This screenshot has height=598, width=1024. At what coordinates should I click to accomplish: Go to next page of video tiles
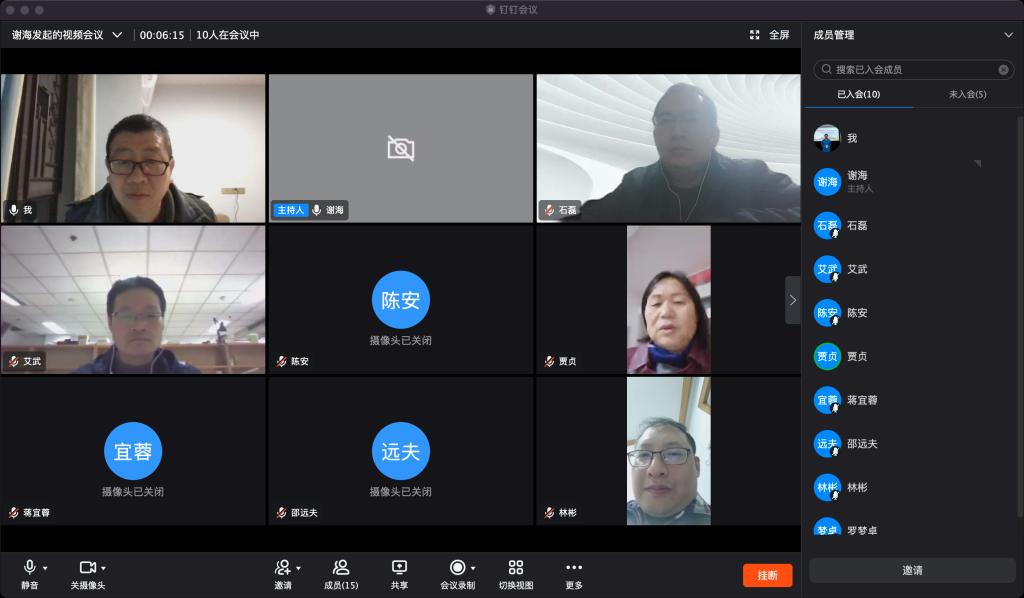click(792, 300)
